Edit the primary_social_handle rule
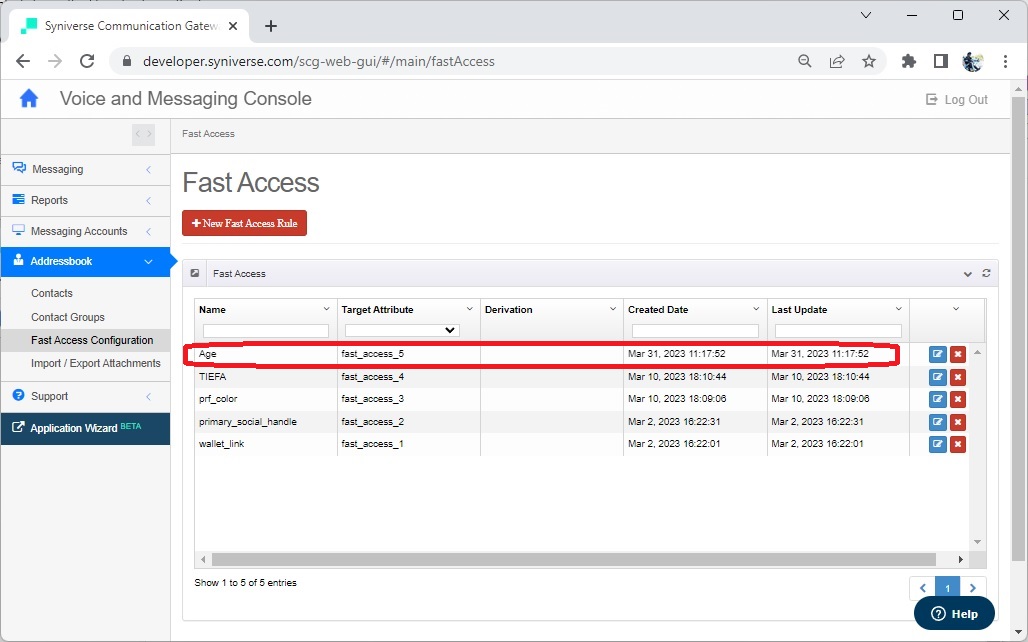Image resolution: width=1028 pixels, height=642 pixels. coord(938,422)
